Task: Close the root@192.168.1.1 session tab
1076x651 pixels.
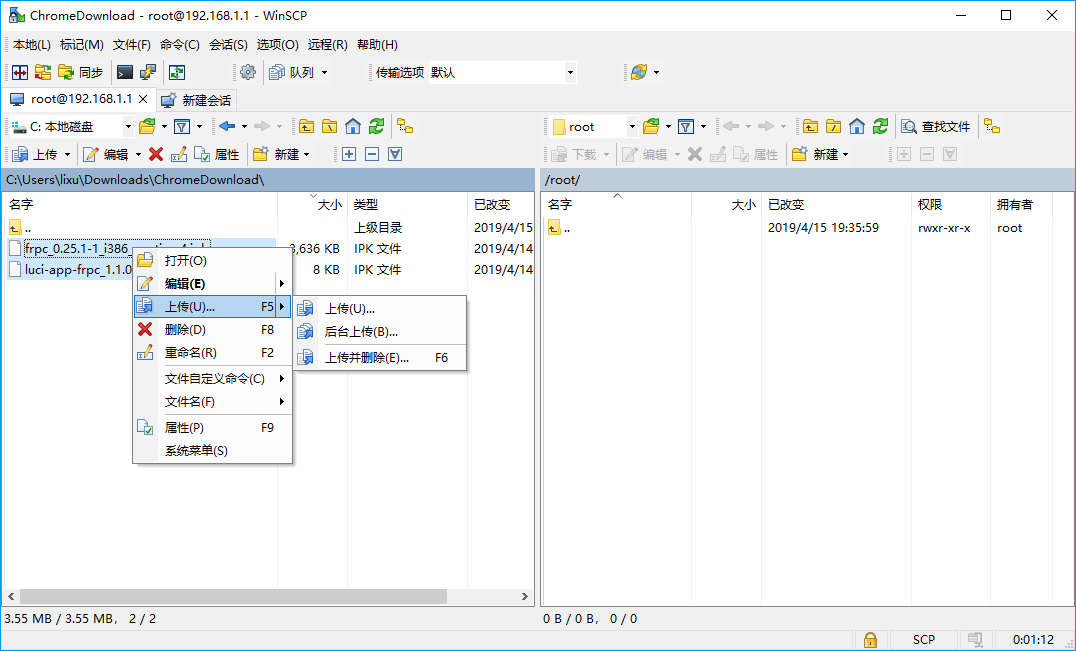Action: [143, 99]
